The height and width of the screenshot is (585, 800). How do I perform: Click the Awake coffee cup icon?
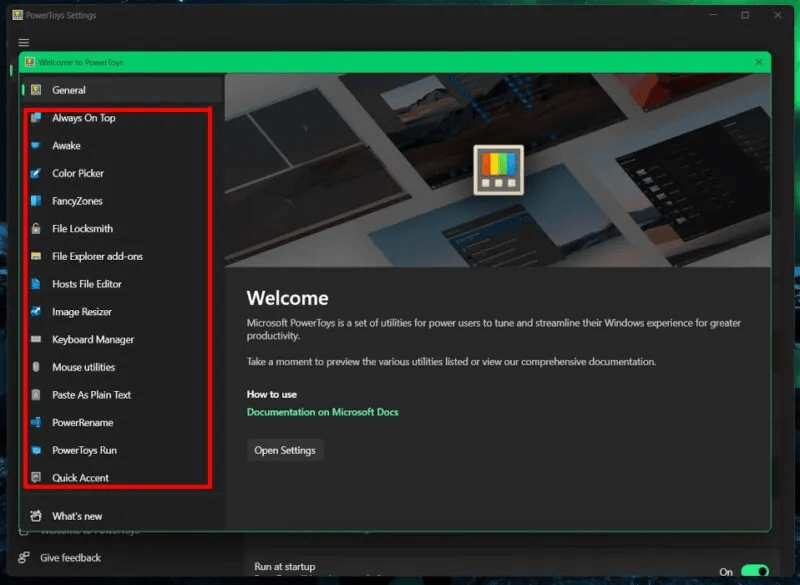point(36,145)
